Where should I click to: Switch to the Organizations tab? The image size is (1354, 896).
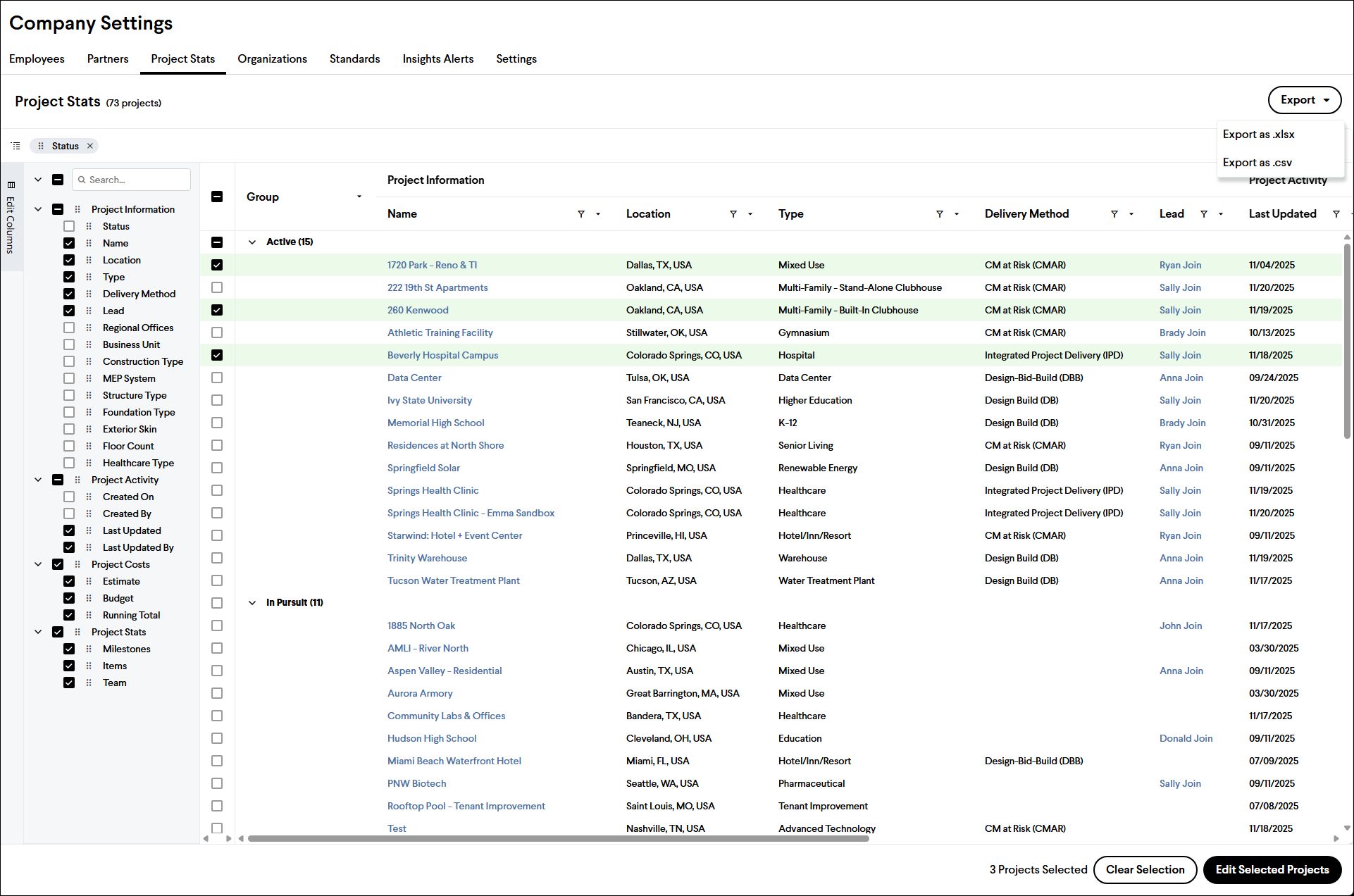272,58
